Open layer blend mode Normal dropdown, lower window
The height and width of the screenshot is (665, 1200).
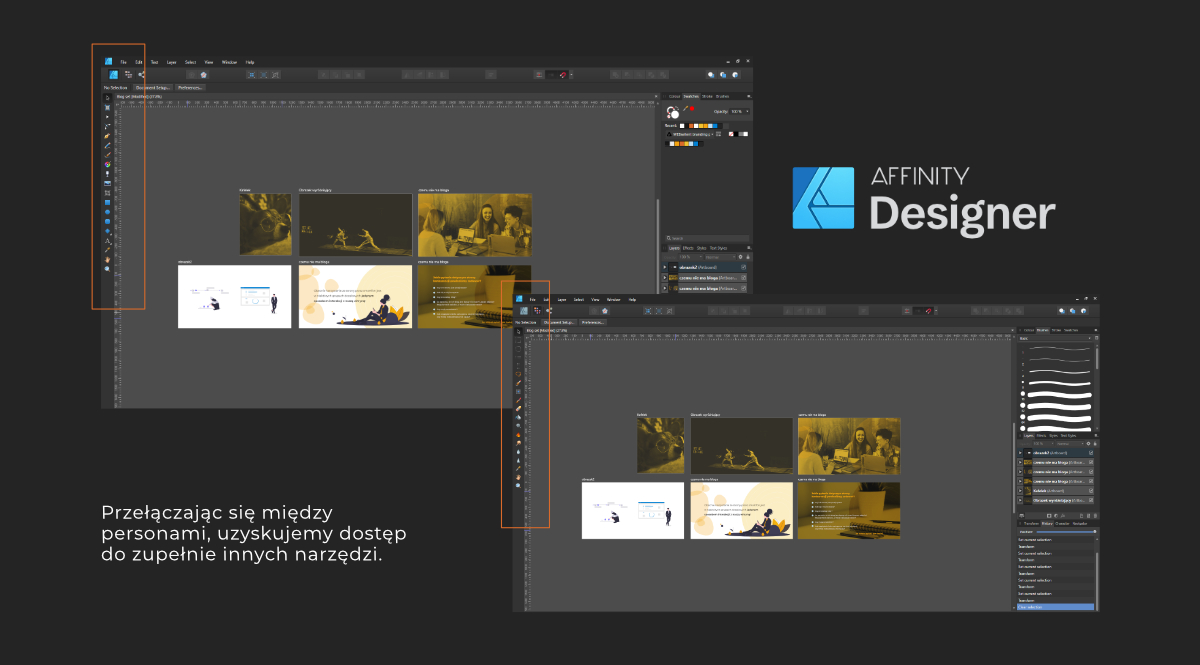1069,444
